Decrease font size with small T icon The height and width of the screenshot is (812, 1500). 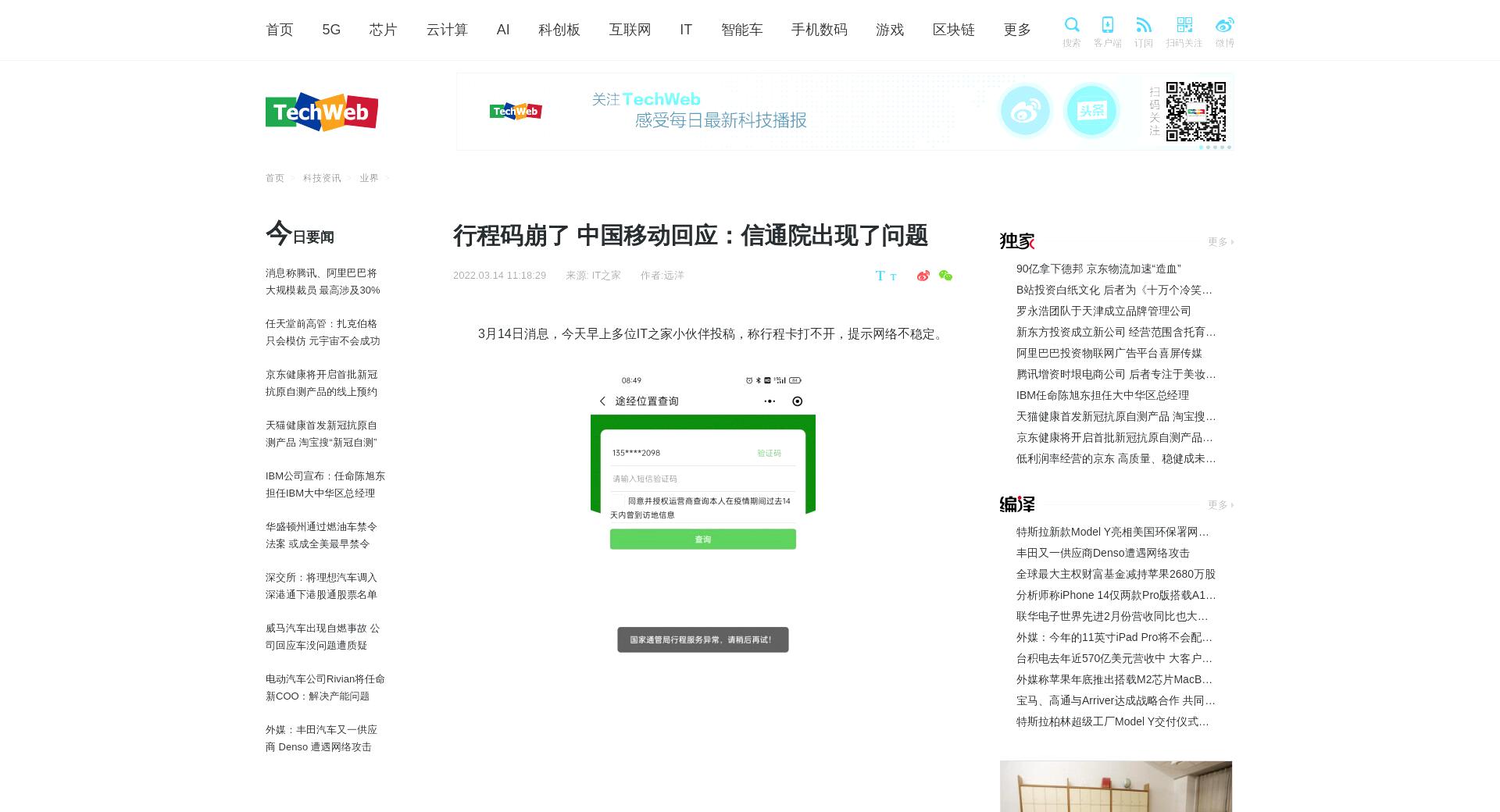click(x=893, y=277)
